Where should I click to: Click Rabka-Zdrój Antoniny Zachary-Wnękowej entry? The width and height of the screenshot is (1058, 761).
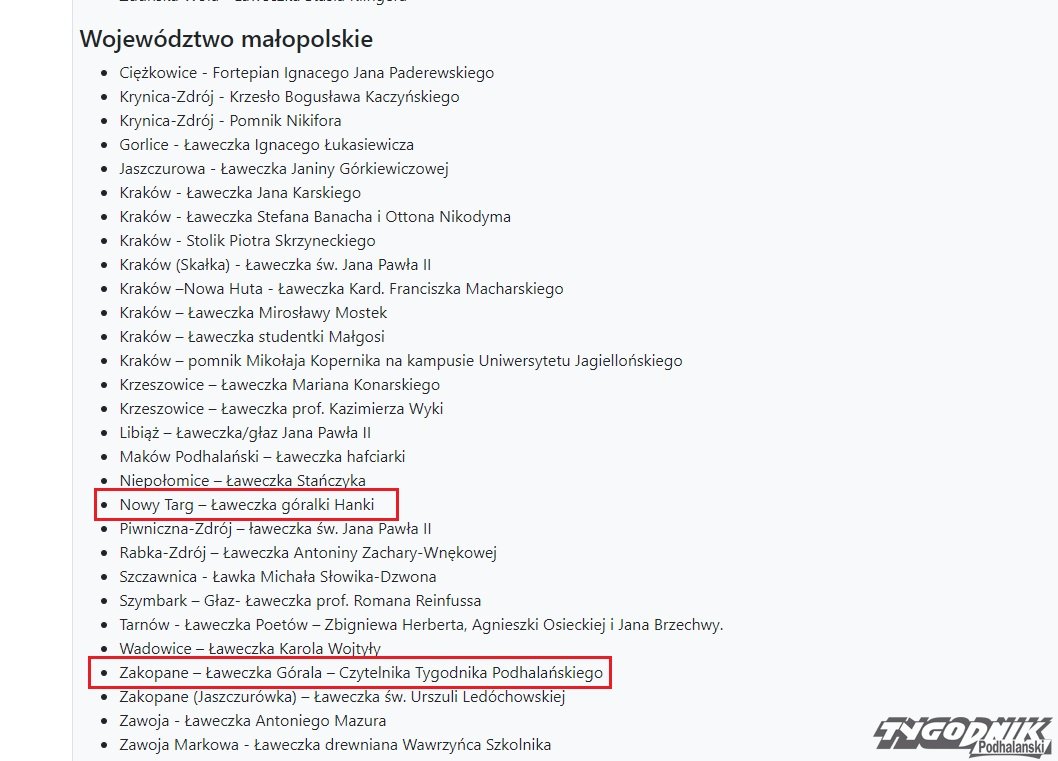point(308,553)
